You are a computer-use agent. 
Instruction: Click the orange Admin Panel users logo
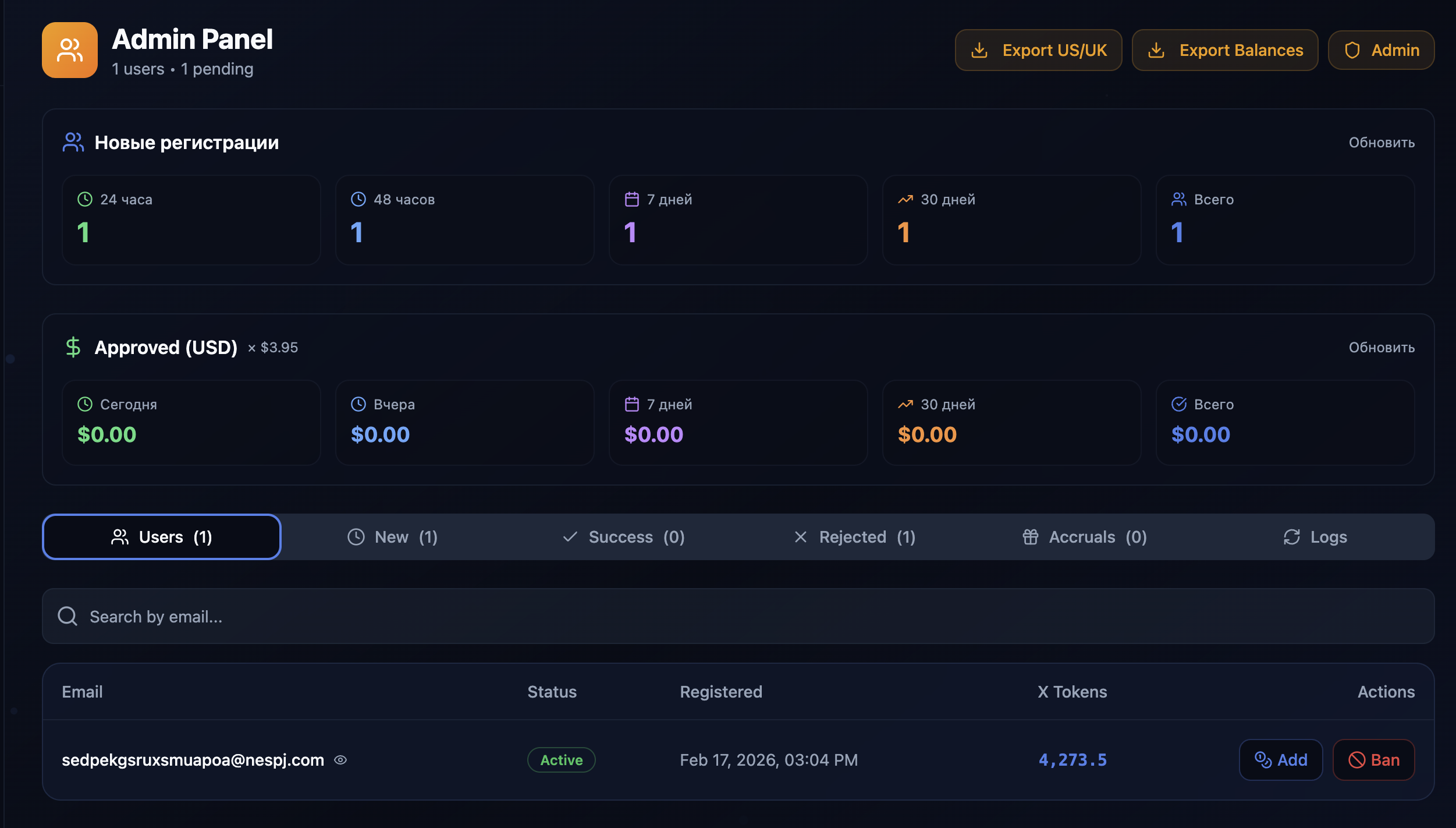70,50
